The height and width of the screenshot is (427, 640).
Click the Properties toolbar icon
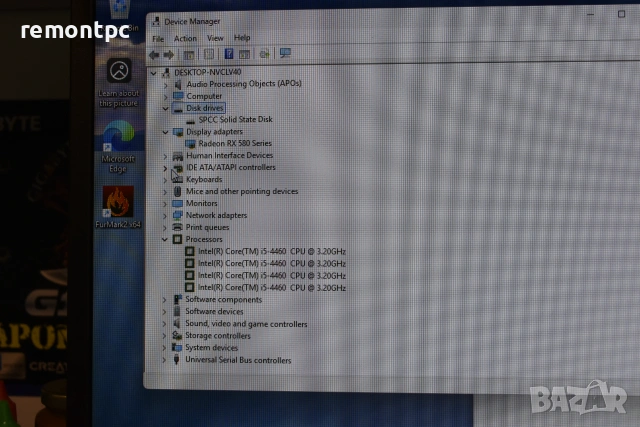209,54
